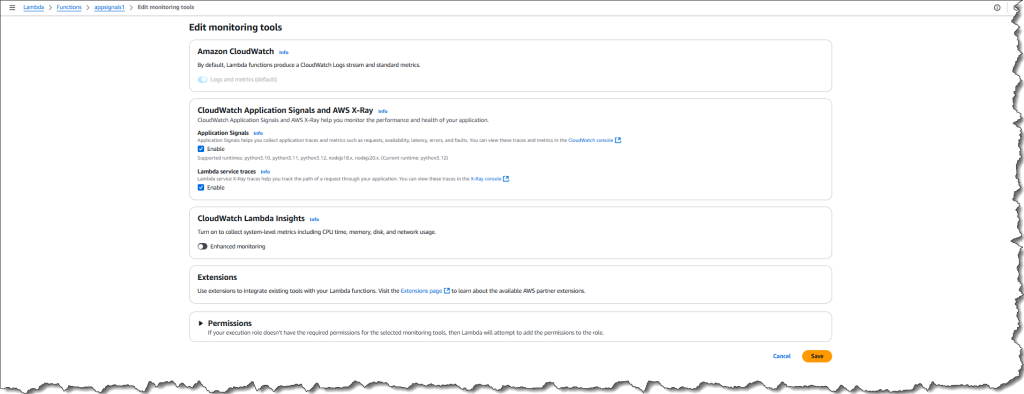This screenshot has width=1024, height=394.
Task: Open the hamburger navigation menu icon
Action: 12,7
